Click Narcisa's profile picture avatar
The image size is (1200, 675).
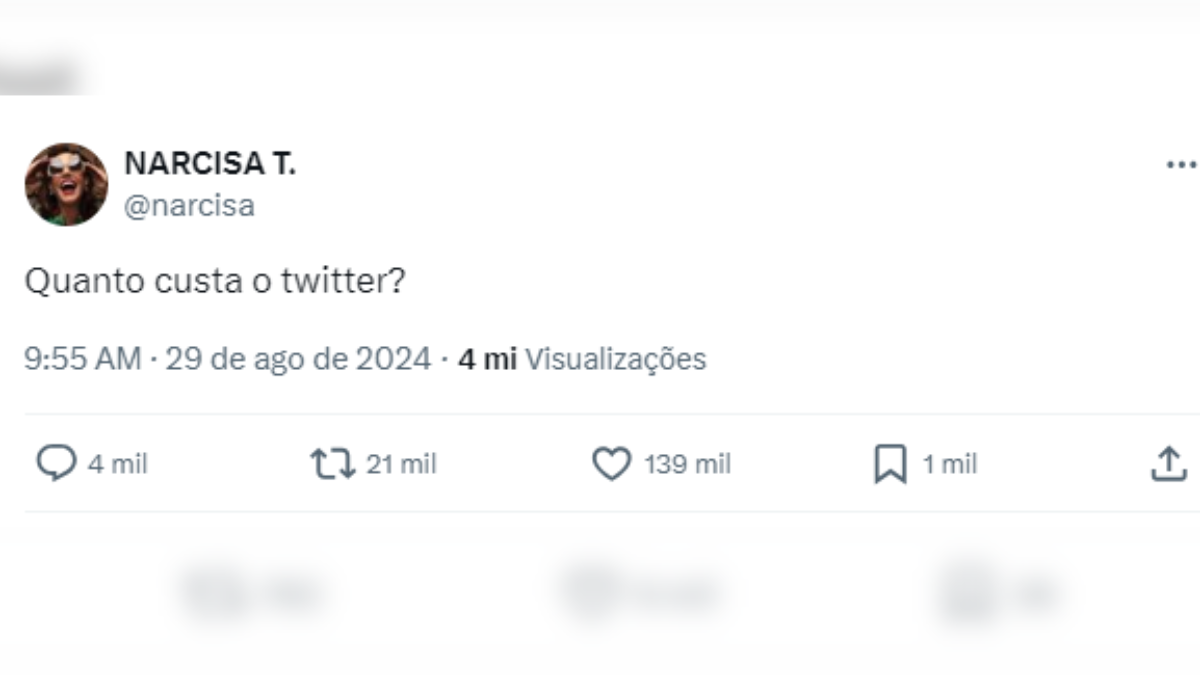coord(66,184)
